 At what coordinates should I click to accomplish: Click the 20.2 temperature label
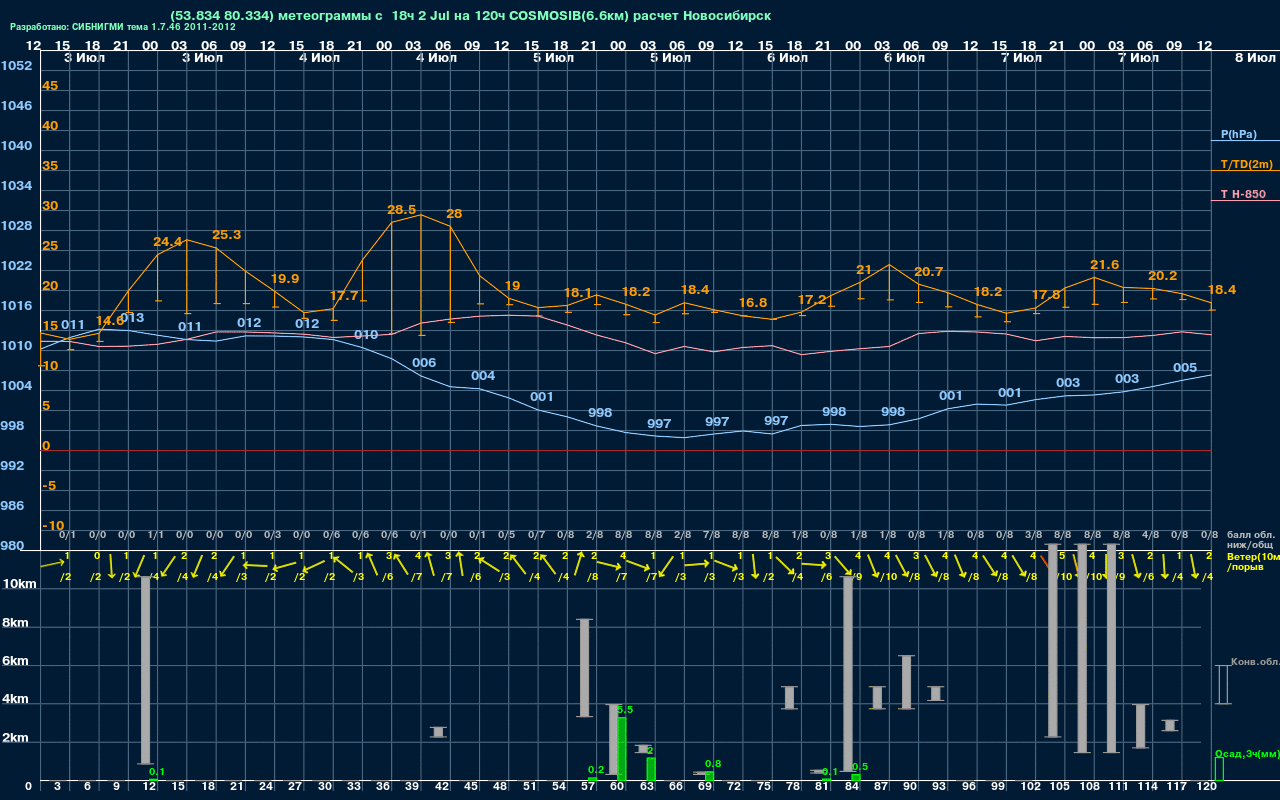coord(1162,276)
